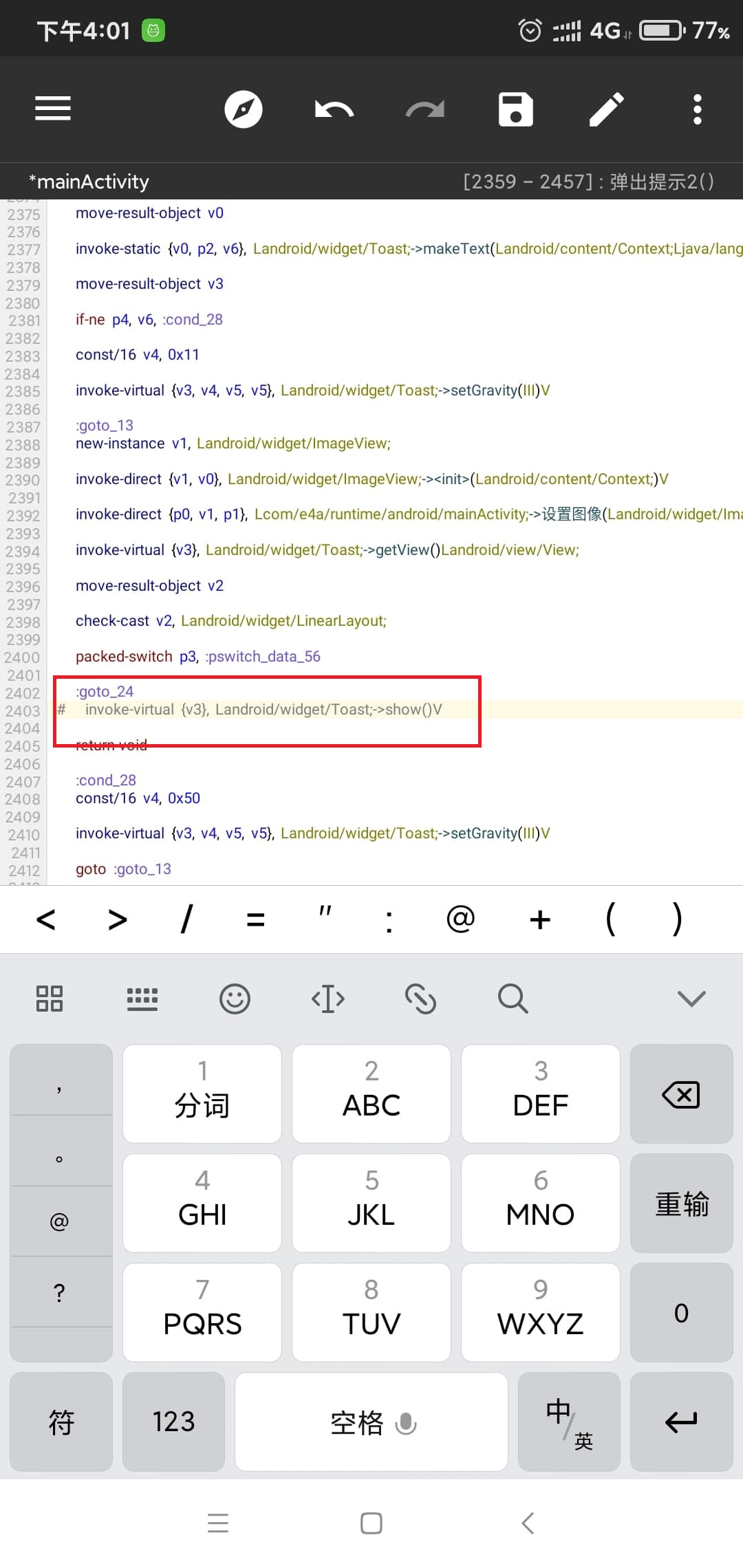
Task: Tap the enter return key
Action: (x=682, y=1422)
